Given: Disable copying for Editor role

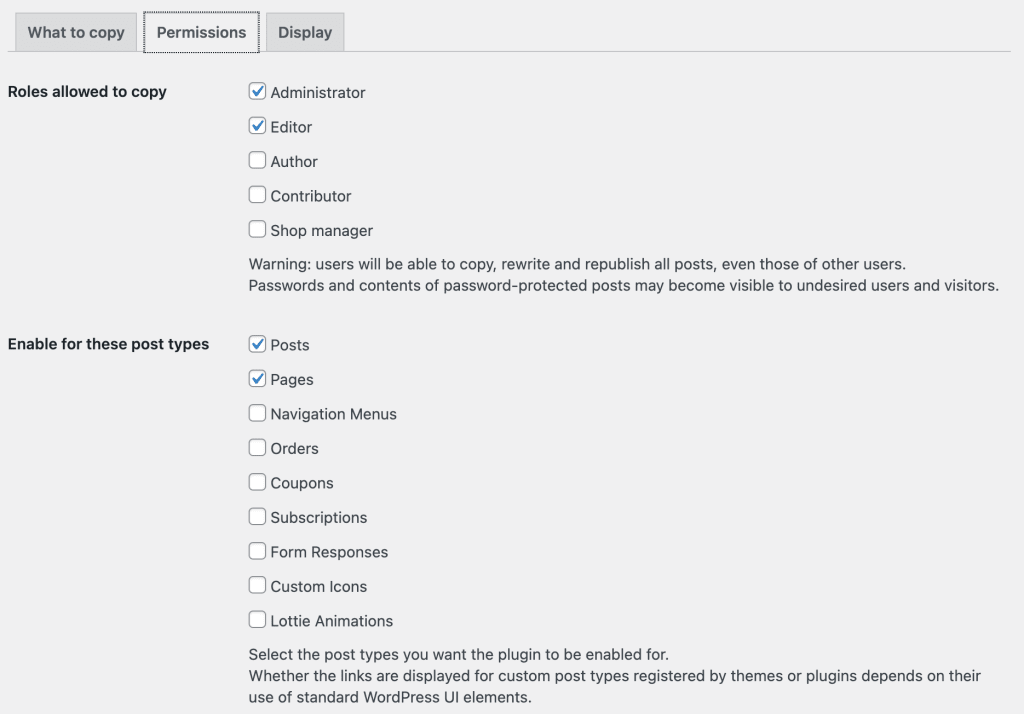Looking at the screenshot, I should click(257, 126).
